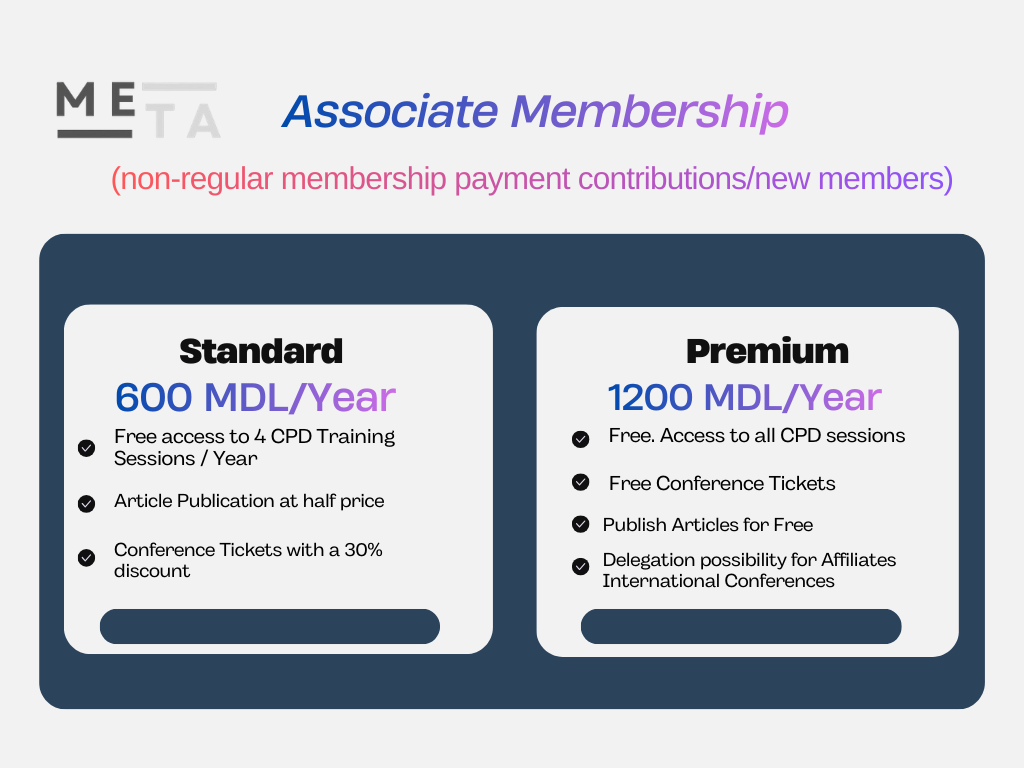Click checkmark beside Conference Tickets 30% discount
This screenshot has width=1024, height=768.
click(87, 558)
